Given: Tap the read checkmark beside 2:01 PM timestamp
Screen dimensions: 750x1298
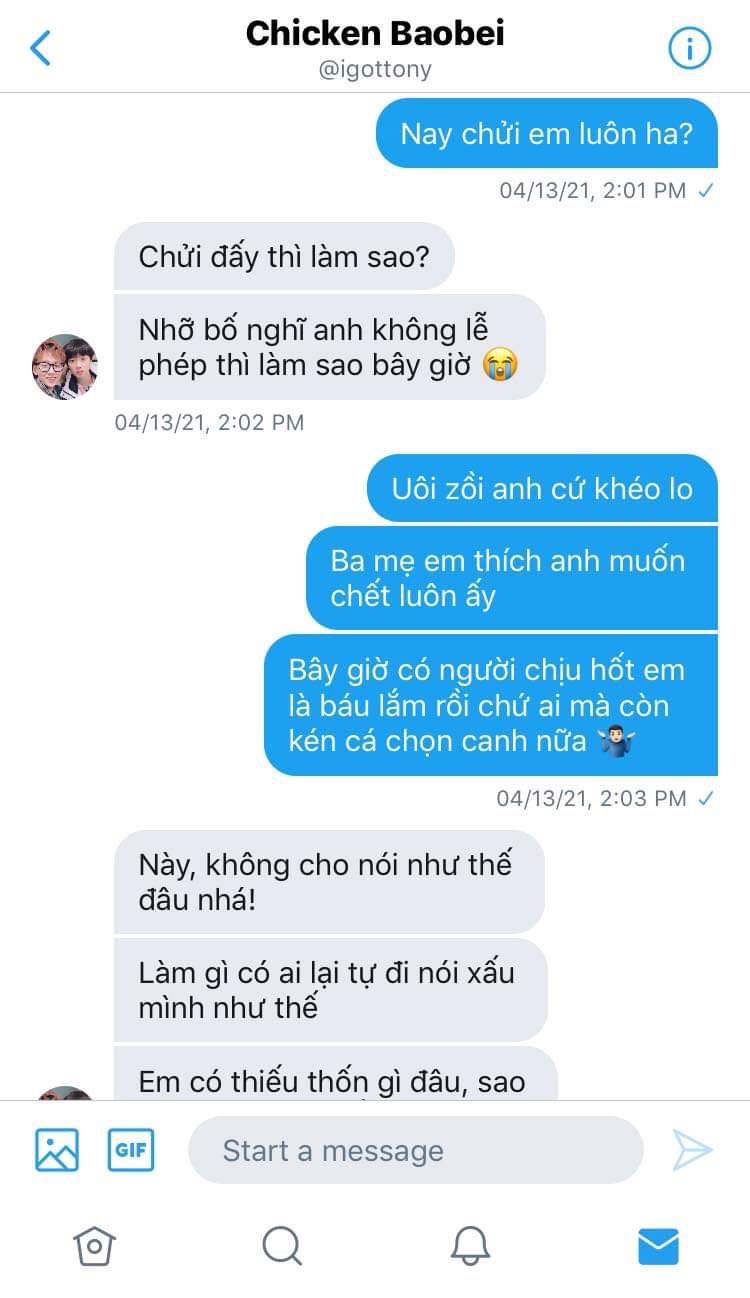Looking at the screenshot, I should (706, 191).
